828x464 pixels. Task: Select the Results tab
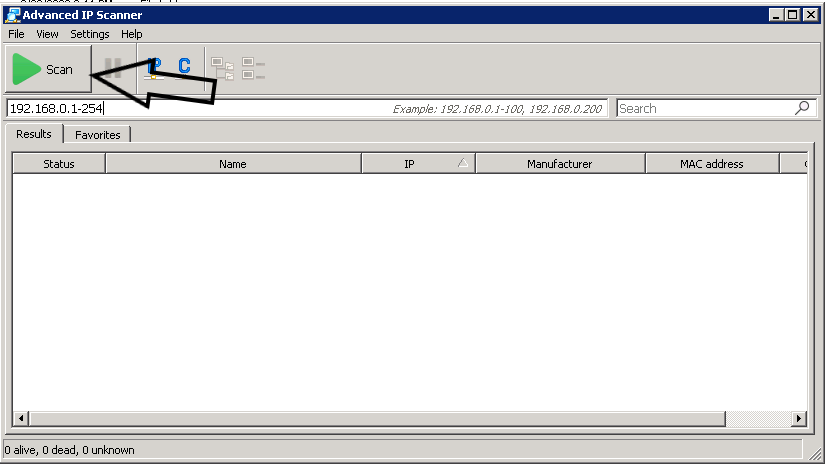pyautogui.click(x=34, y=134)
